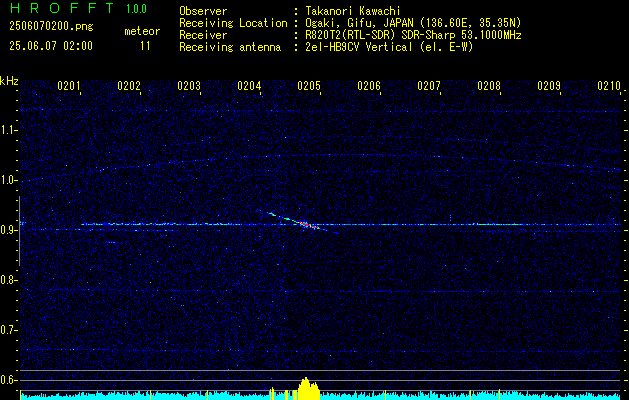Click the meteor count 11

[x=145, y=46]
